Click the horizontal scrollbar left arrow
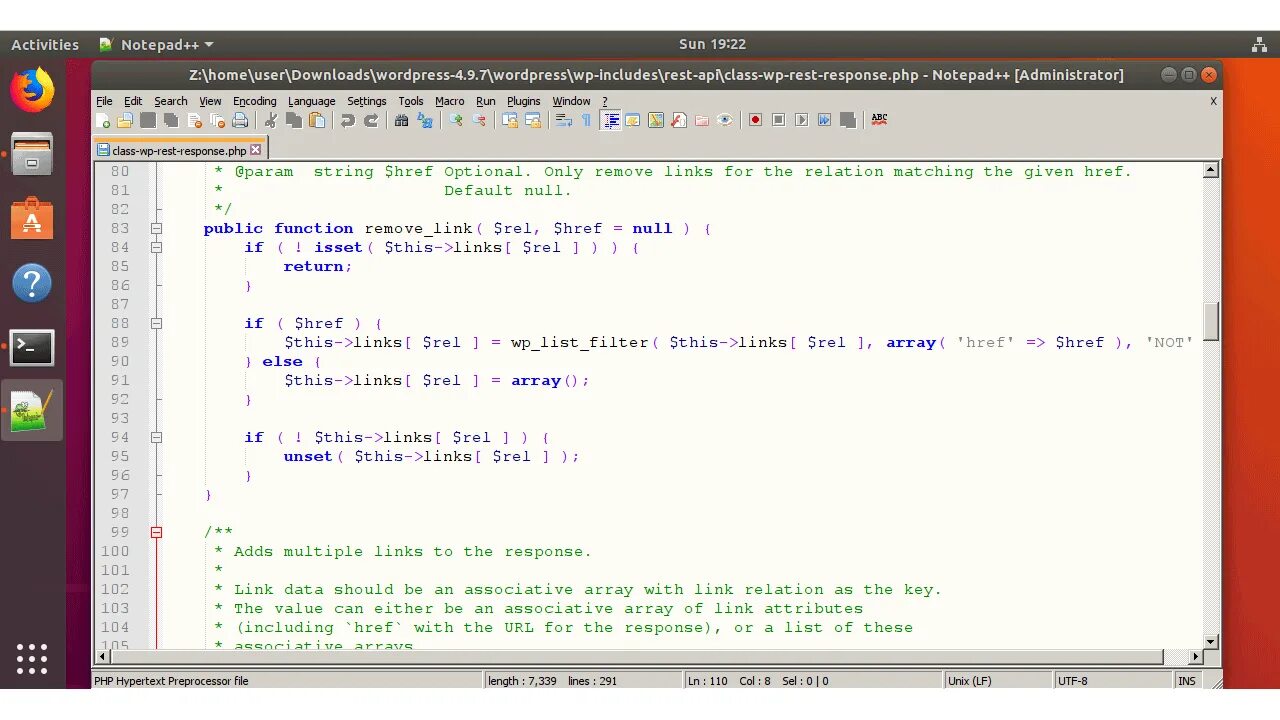1280x720 pixels. [101, 657]
